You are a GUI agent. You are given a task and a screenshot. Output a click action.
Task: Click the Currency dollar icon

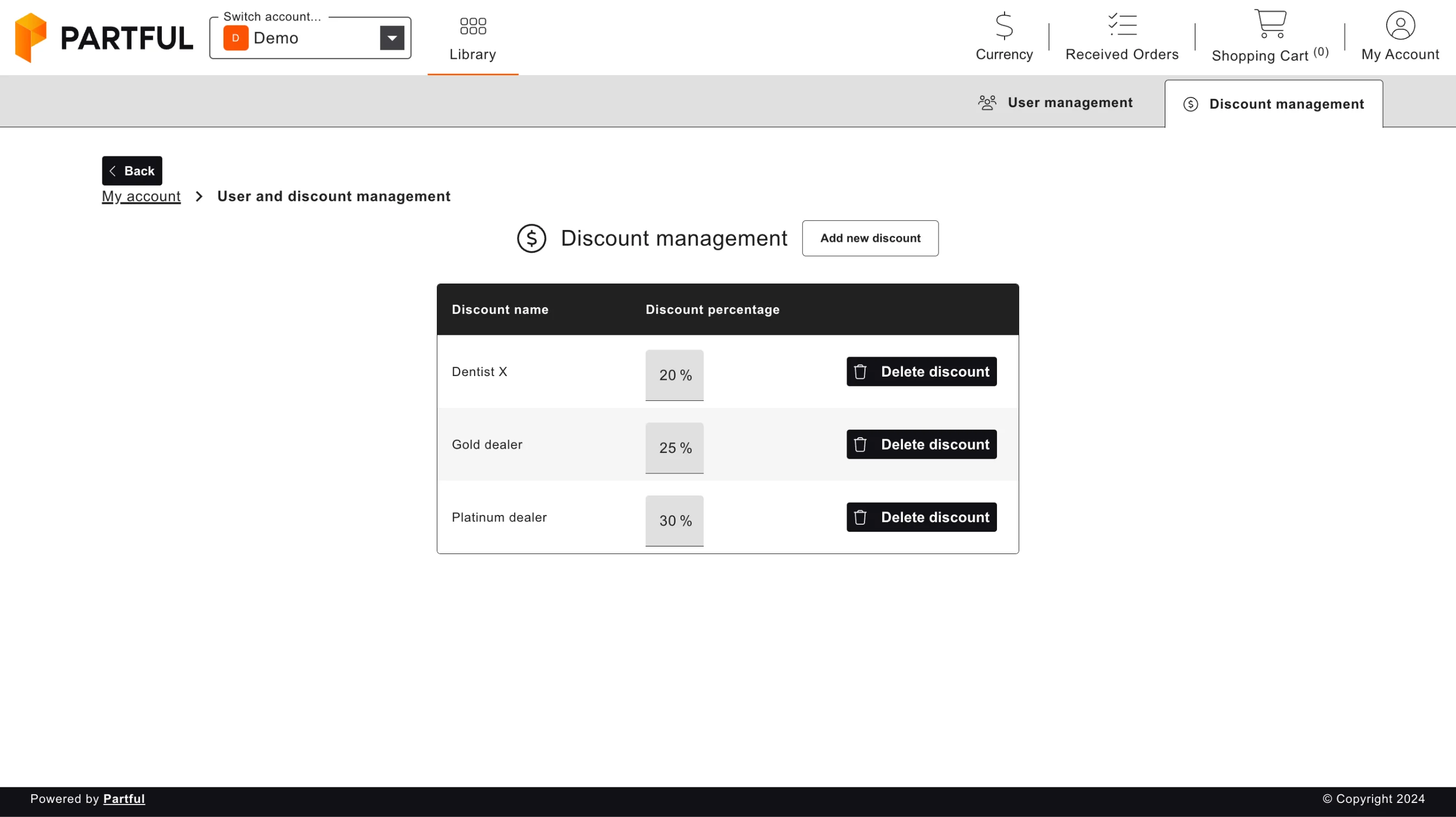pyautogui.click(x=1005, y=25)
